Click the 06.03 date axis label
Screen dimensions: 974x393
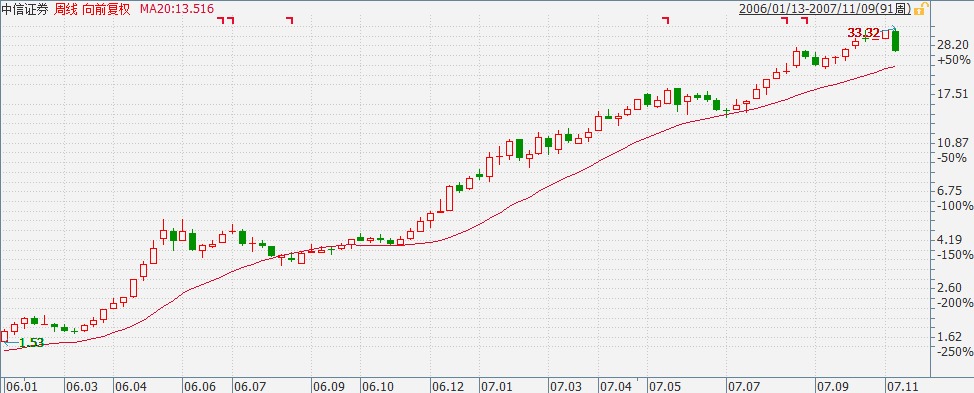click(x=81, y=387)
